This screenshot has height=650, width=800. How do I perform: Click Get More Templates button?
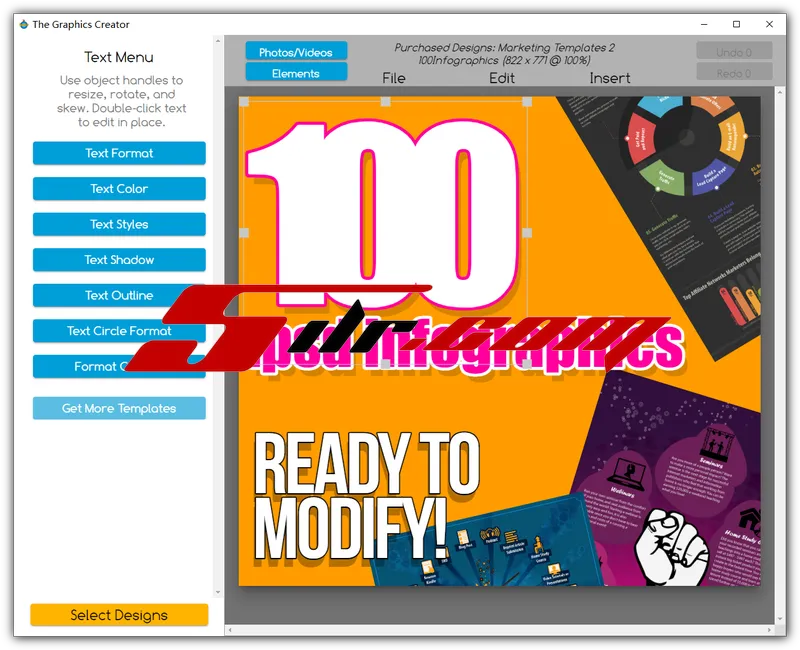119,408
